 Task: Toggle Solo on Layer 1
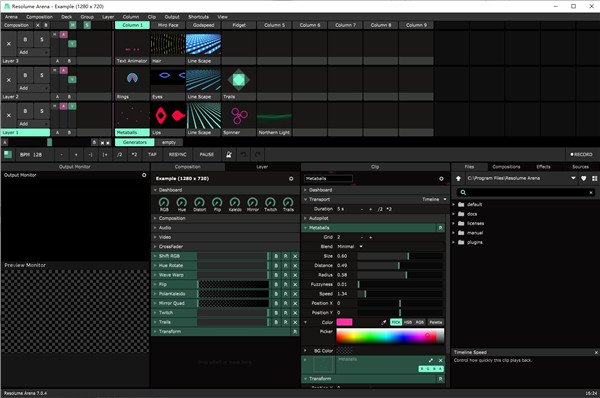pyautogui.click(x=42, y=111)
